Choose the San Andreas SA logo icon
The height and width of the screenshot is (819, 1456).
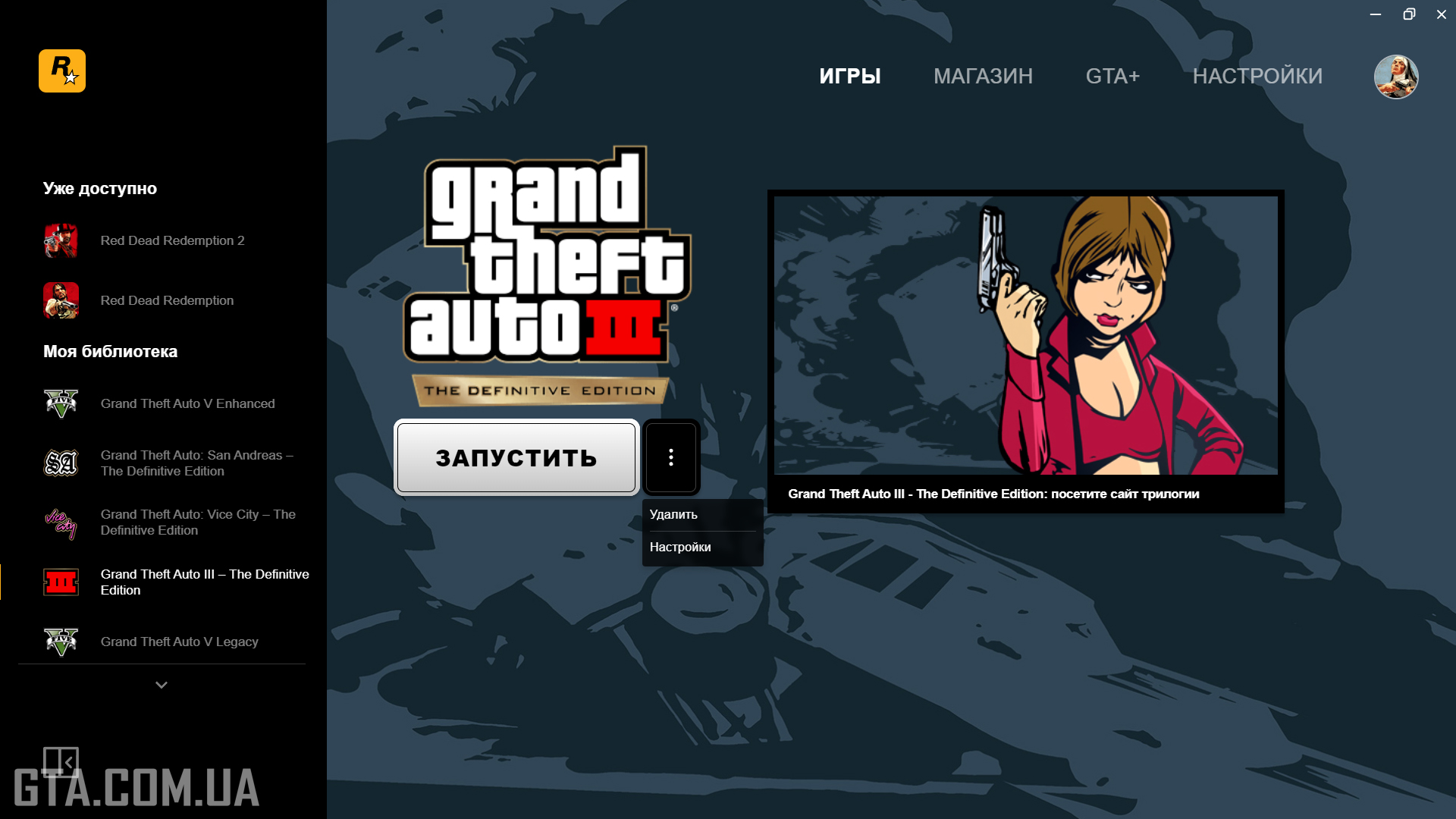tap(61, 463)
